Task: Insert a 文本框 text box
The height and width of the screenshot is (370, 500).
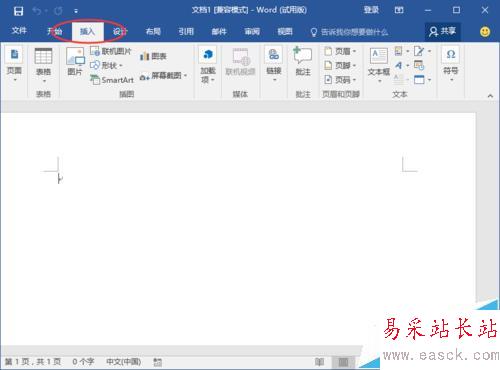Action: tap(379, 65)
